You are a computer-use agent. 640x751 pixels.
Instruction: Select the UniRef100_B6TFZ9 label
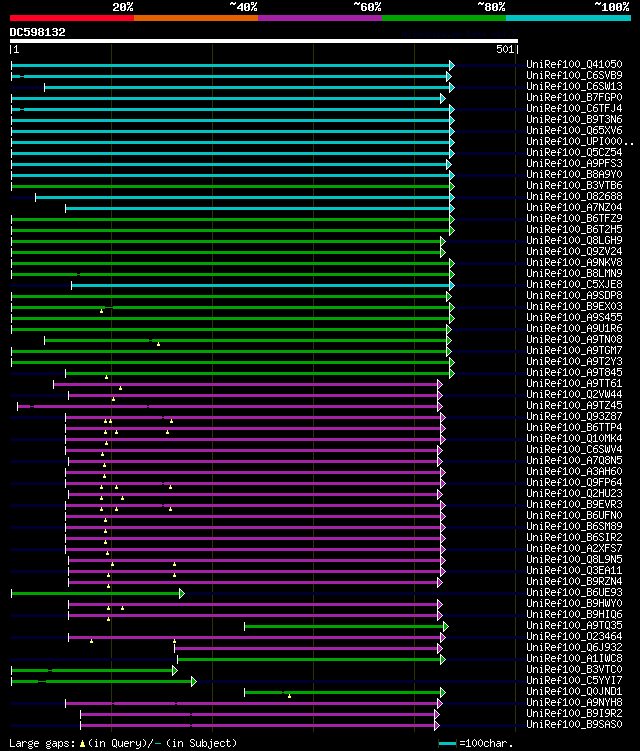(x=574, y=218)
